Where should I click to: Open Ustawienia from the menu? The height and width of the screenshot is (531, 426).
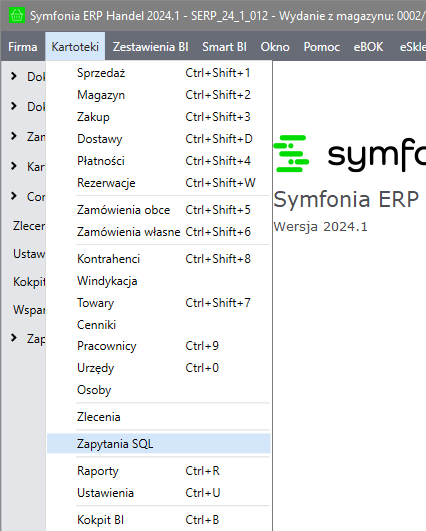[x=158, y=493]
